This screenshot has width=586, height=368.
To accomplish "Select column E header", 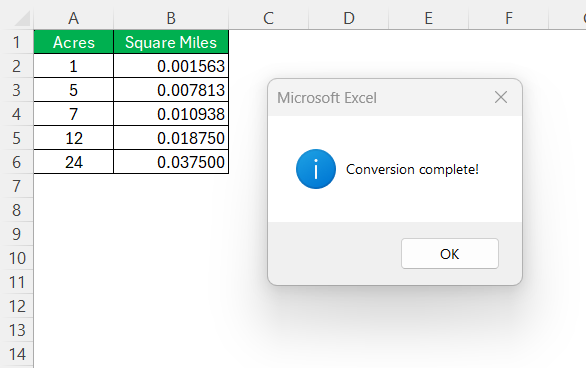I will tap(429, 18).
